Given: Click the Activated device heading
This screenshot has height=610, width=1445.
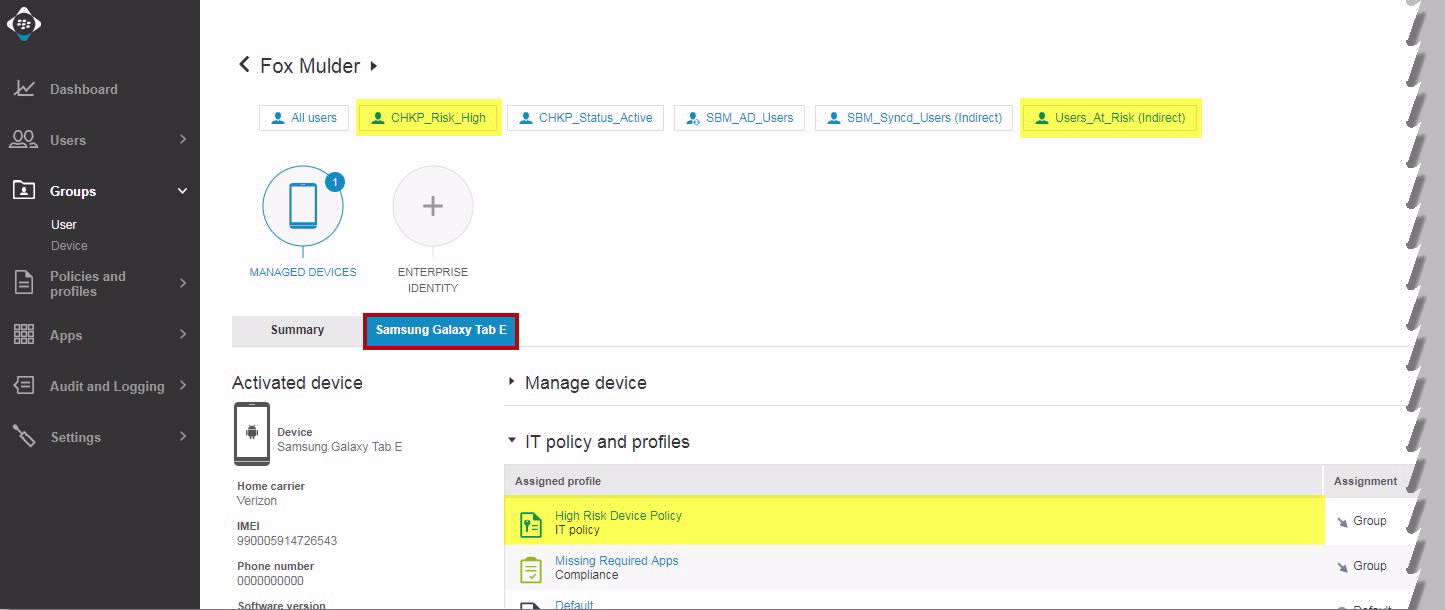Looking at the screenshot, I should point(297,383).
